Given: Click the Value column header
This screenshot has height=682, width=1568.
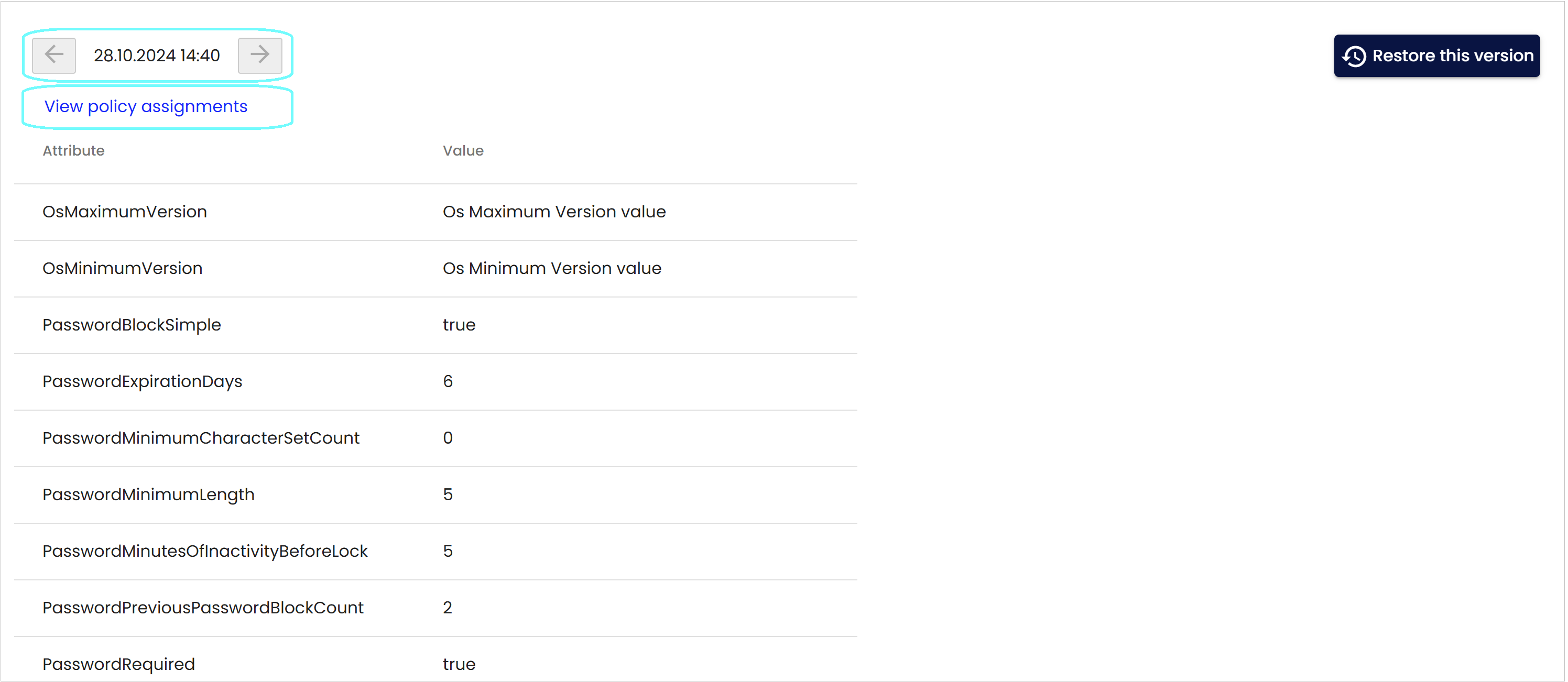Looking at the screenshot, I should click(x=463, y=150).
